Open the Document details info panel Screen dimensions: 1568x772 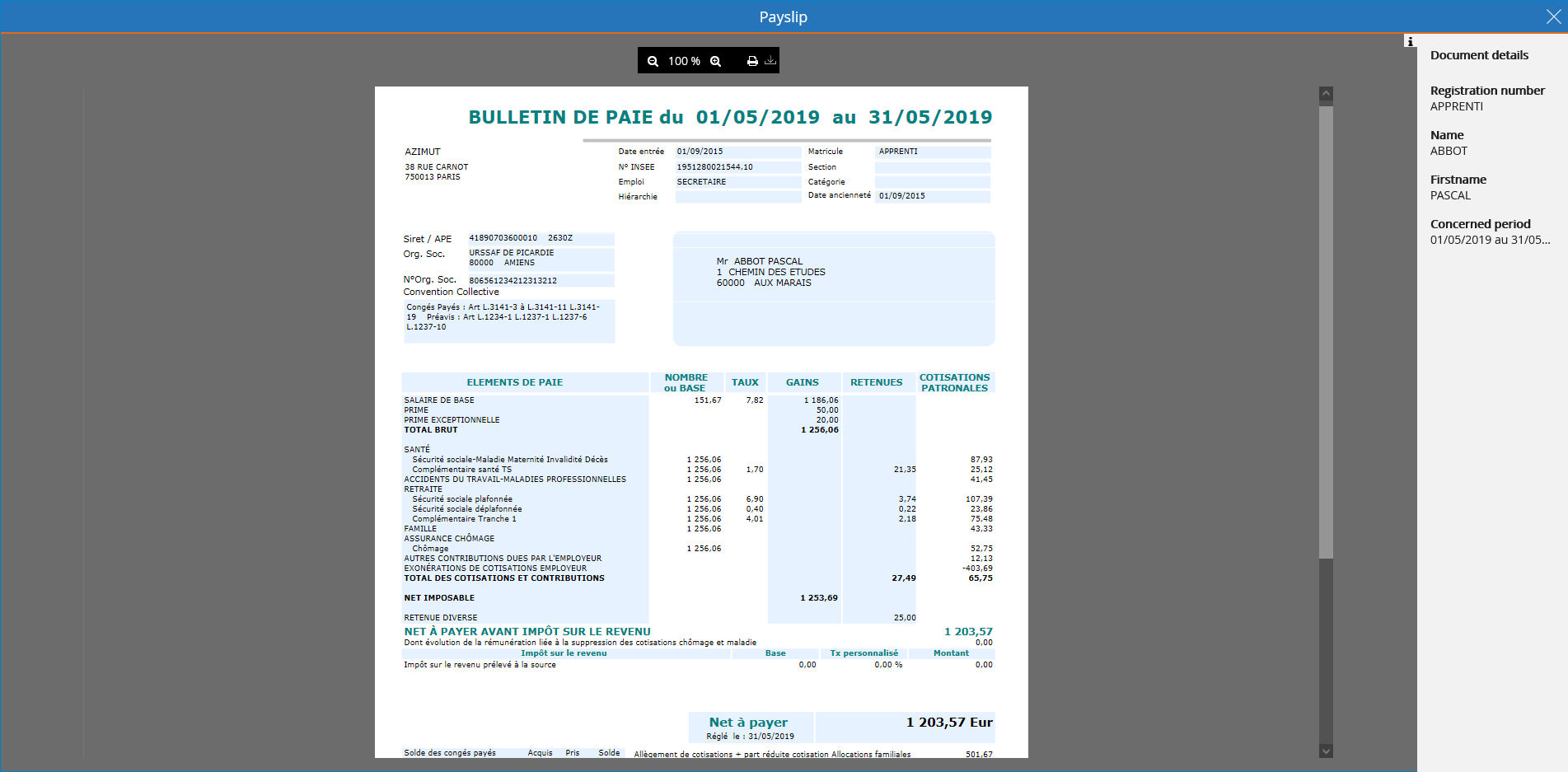tap(1409, 41)
